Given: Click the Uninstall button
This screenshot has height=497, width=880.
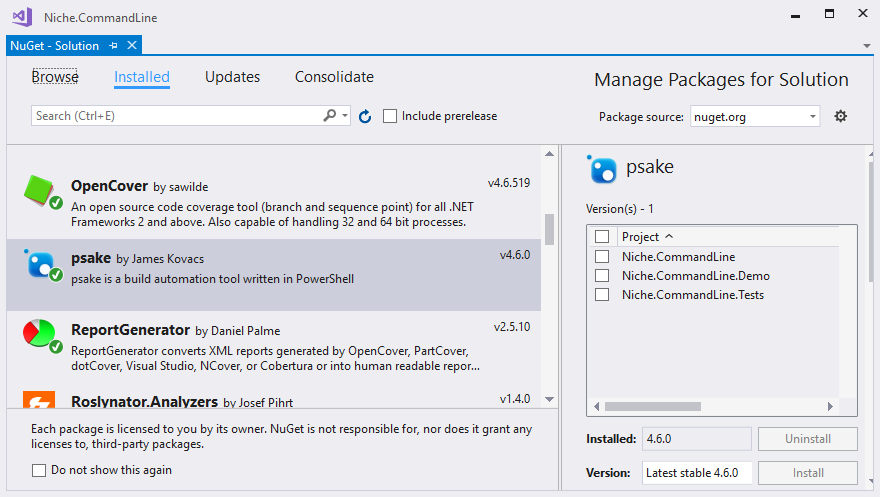Looking at the screenshot, I should [x=808, y=439].
